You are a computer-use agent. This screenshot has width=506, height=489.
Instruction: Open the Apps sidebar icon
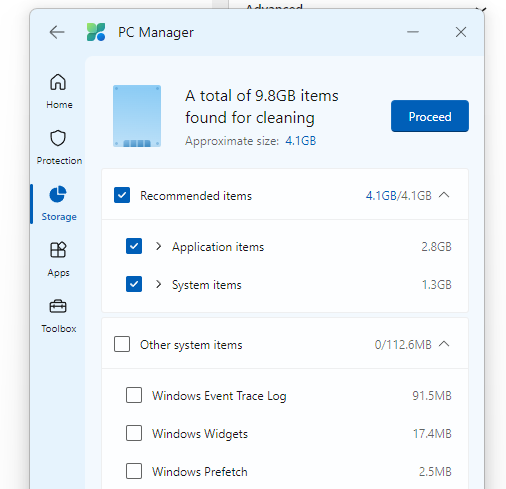(x=58, y=250)
